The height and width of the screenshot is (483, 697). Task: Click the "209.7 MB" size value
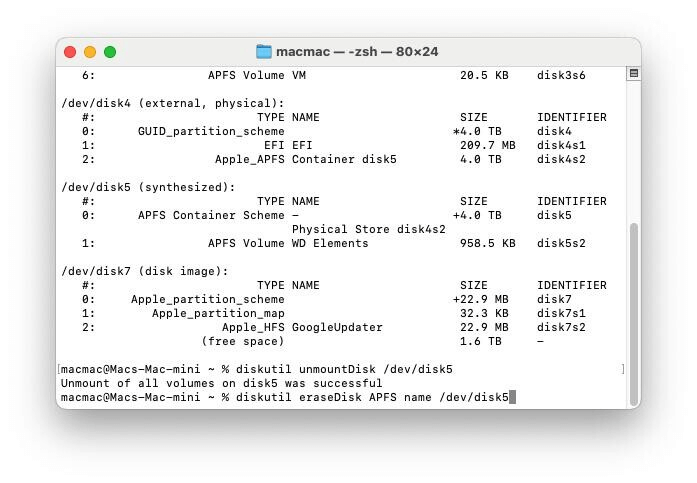click(x=488, y=145)
